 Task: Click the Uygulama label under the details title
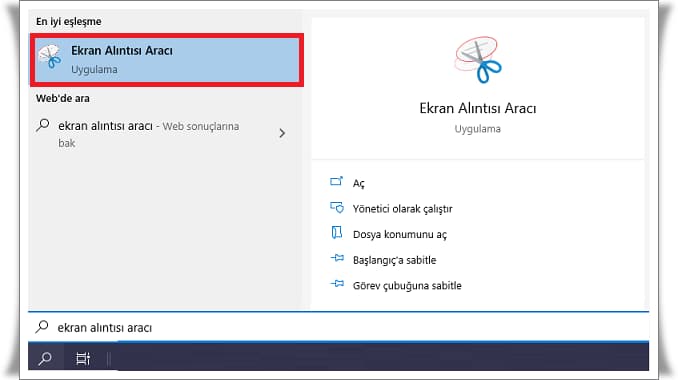point(477,129)
